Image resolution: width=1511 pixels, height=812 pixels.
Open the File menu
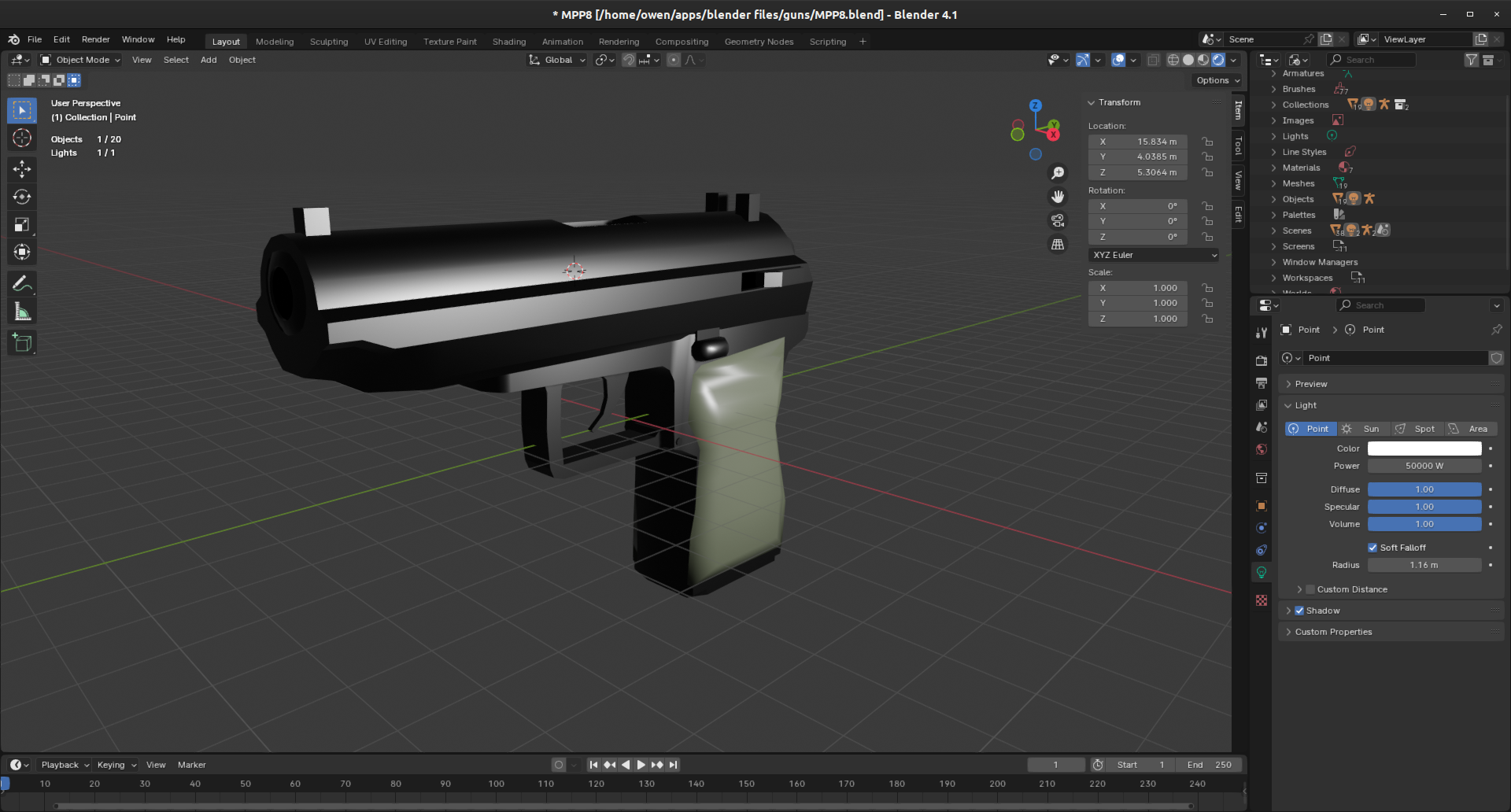35,39
